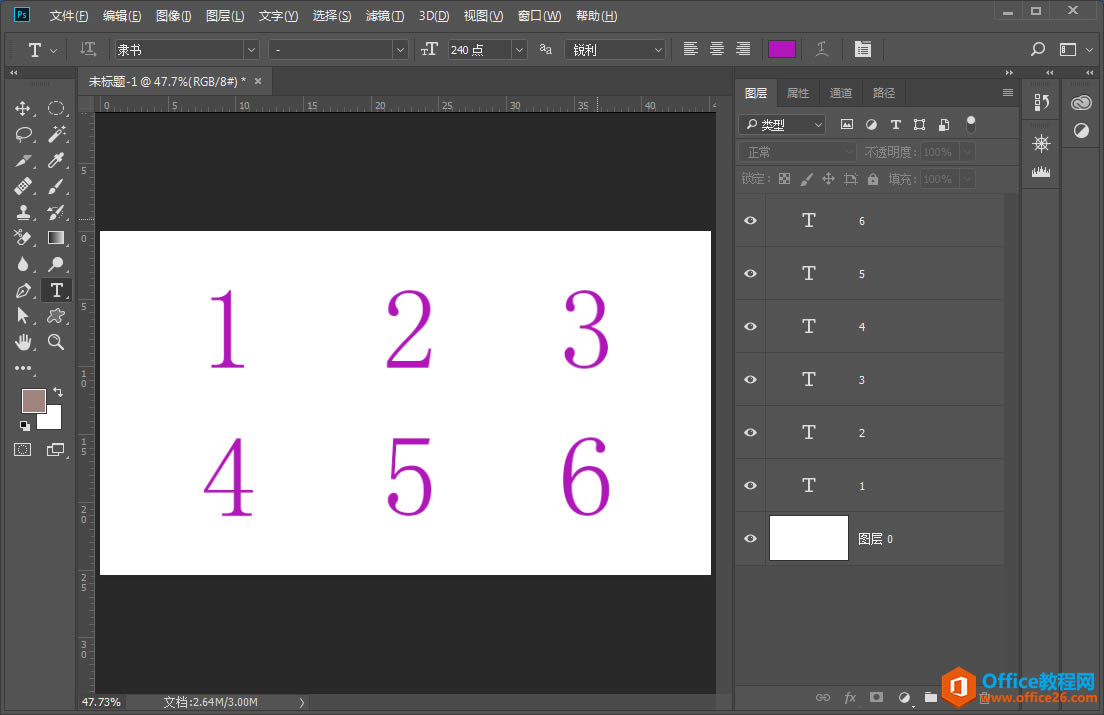
Task: Select the Brush tool
Action: click(x=56, y=186)
